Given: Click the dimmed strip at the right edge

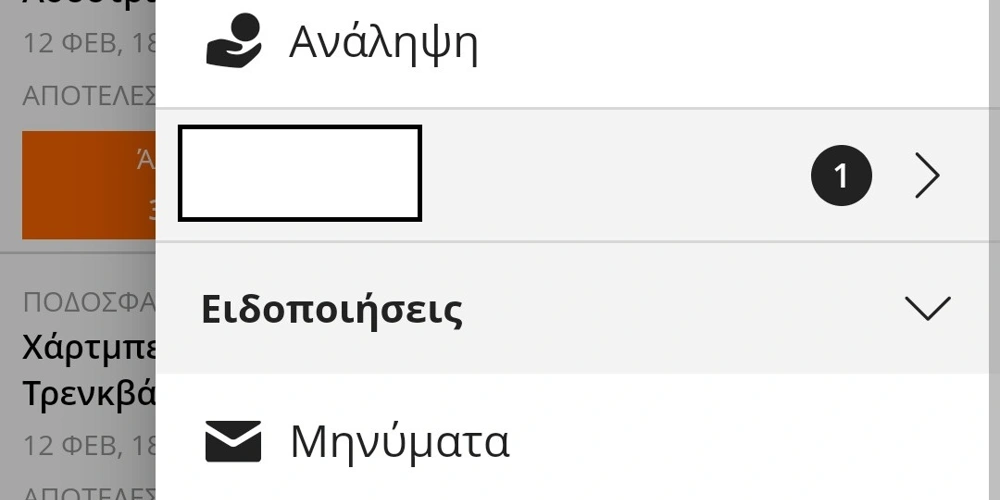Looking at the screenshot, I should [x=994, y=250].
